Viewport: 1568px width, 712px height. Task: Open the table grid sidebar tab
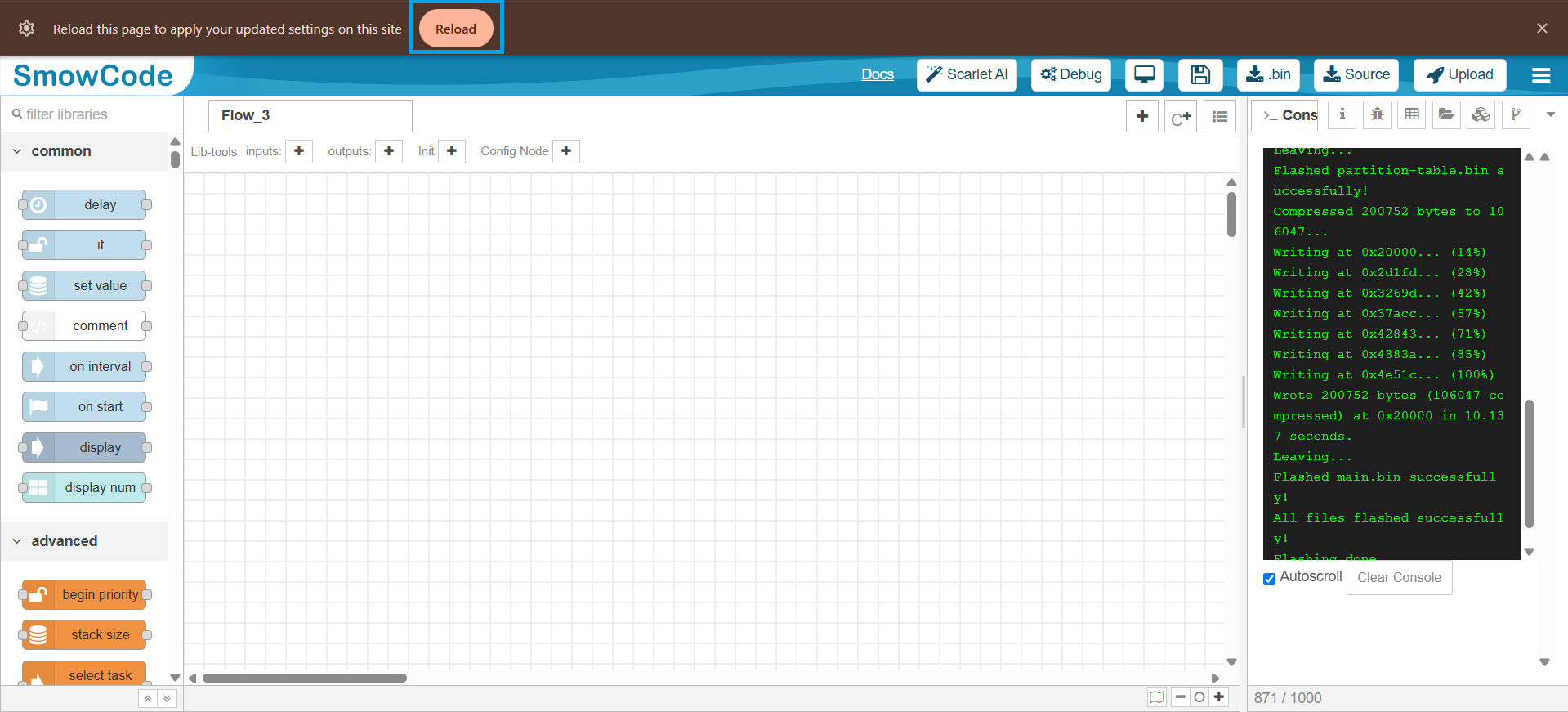pyautogui.click(x=1412, y=114)
